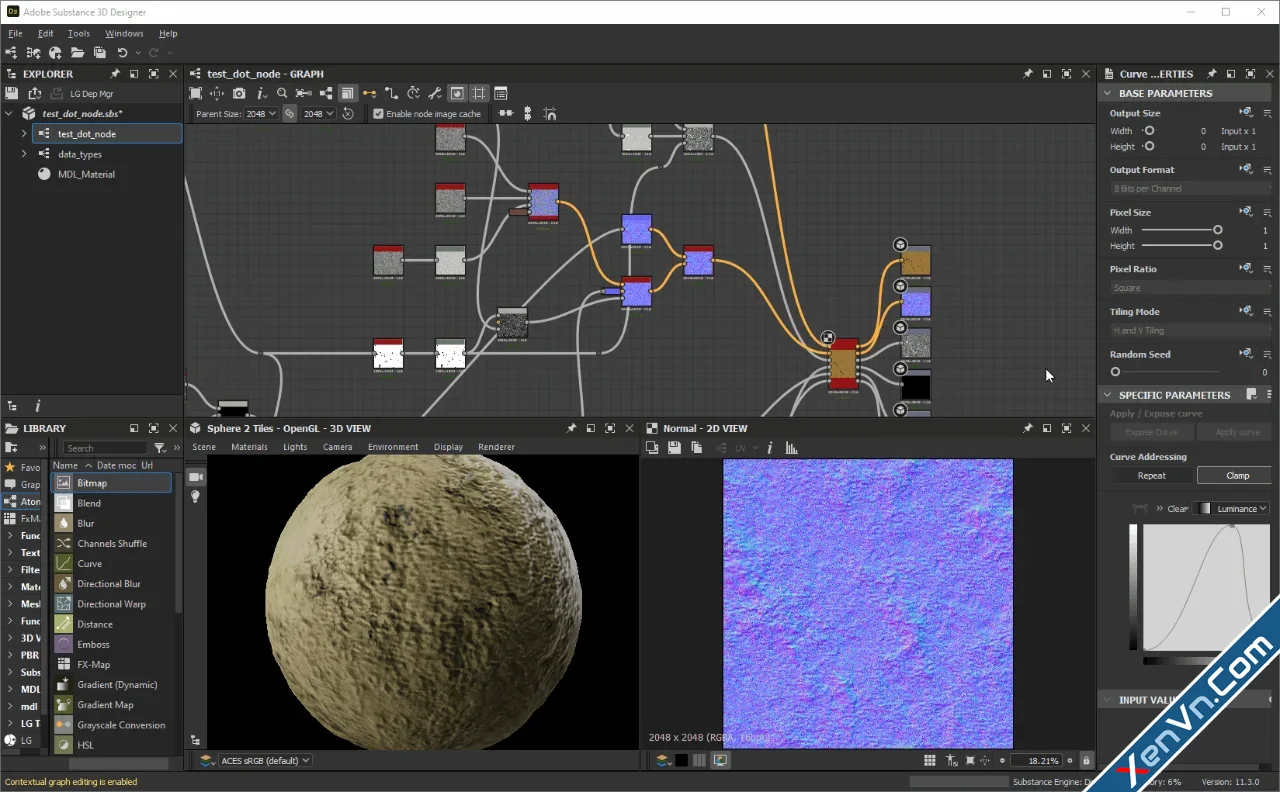Viewport: 1280px width, 792px height.
Task: Open the Environment menu in 3D view
Action: point(393,447)
